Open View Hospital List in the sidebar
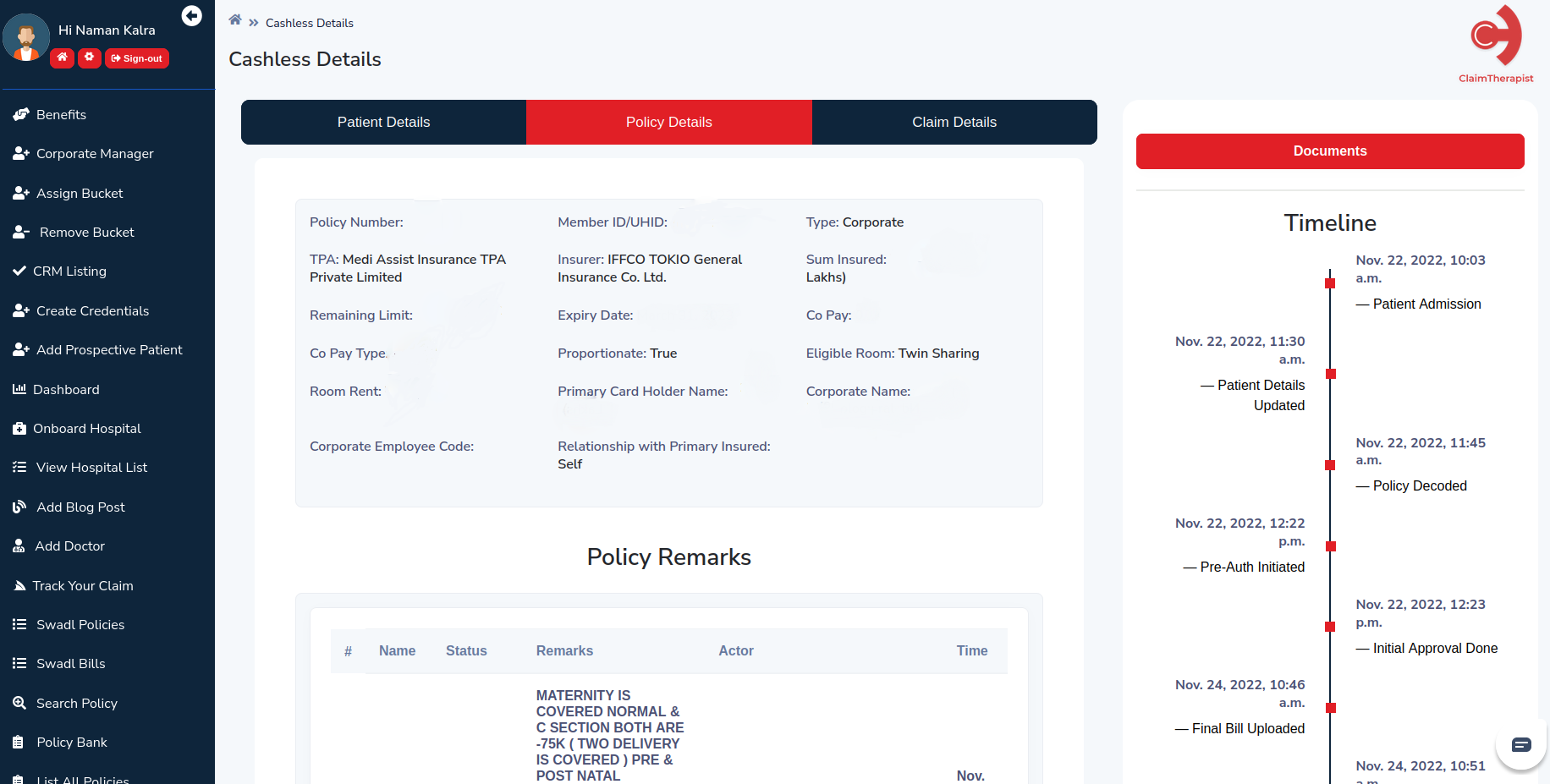The image size is (1550, 784). (x=91, y=468)
